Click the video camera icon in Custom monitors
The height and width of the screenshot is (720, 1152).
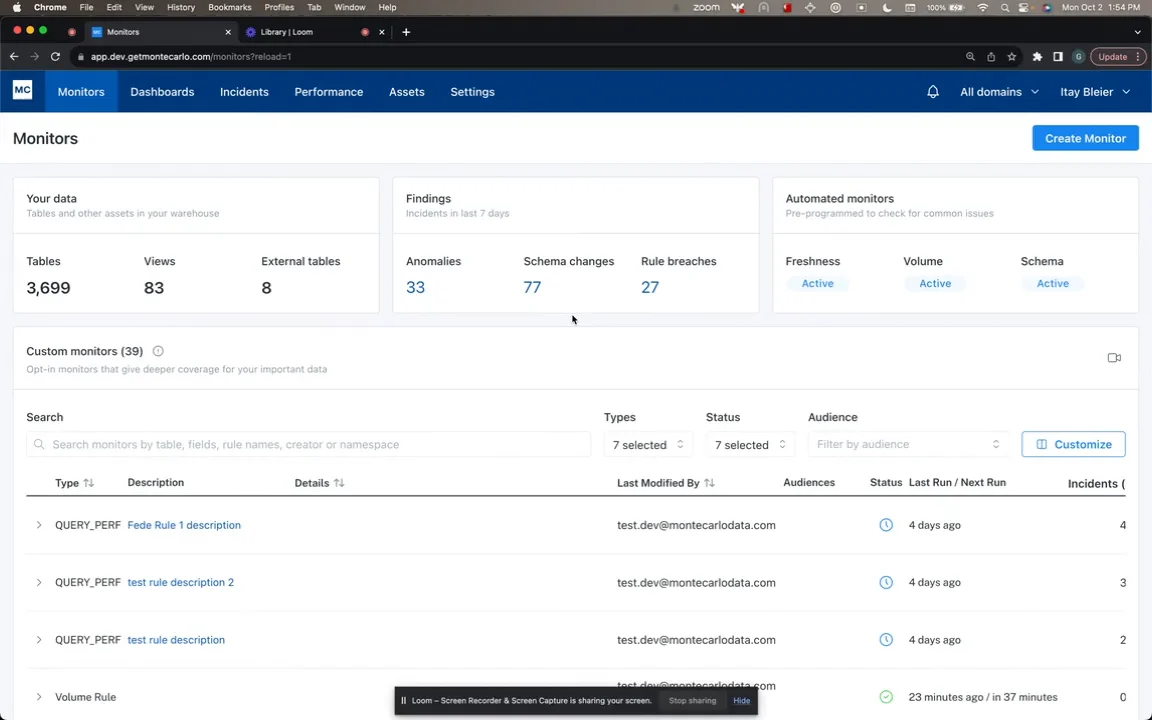click(x=1114, y=358)
